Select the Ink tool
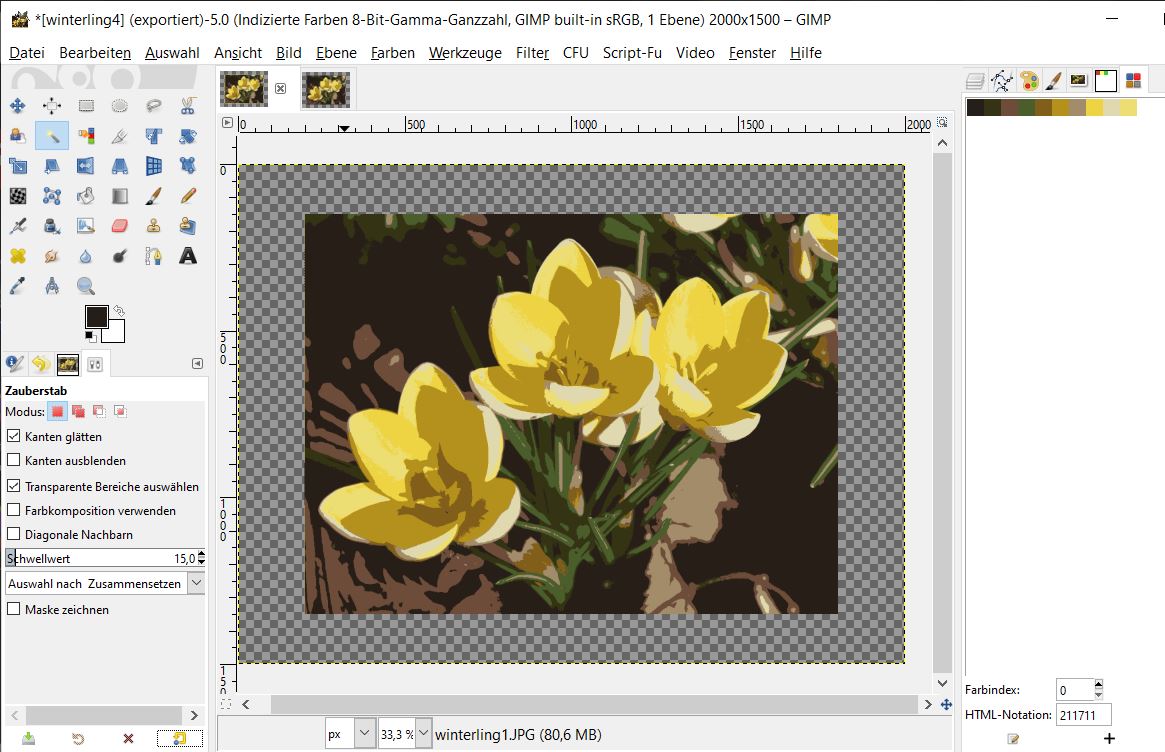The height and width of the screenshot is (752, 1165). pyautogui.click(x=51, y=225)
